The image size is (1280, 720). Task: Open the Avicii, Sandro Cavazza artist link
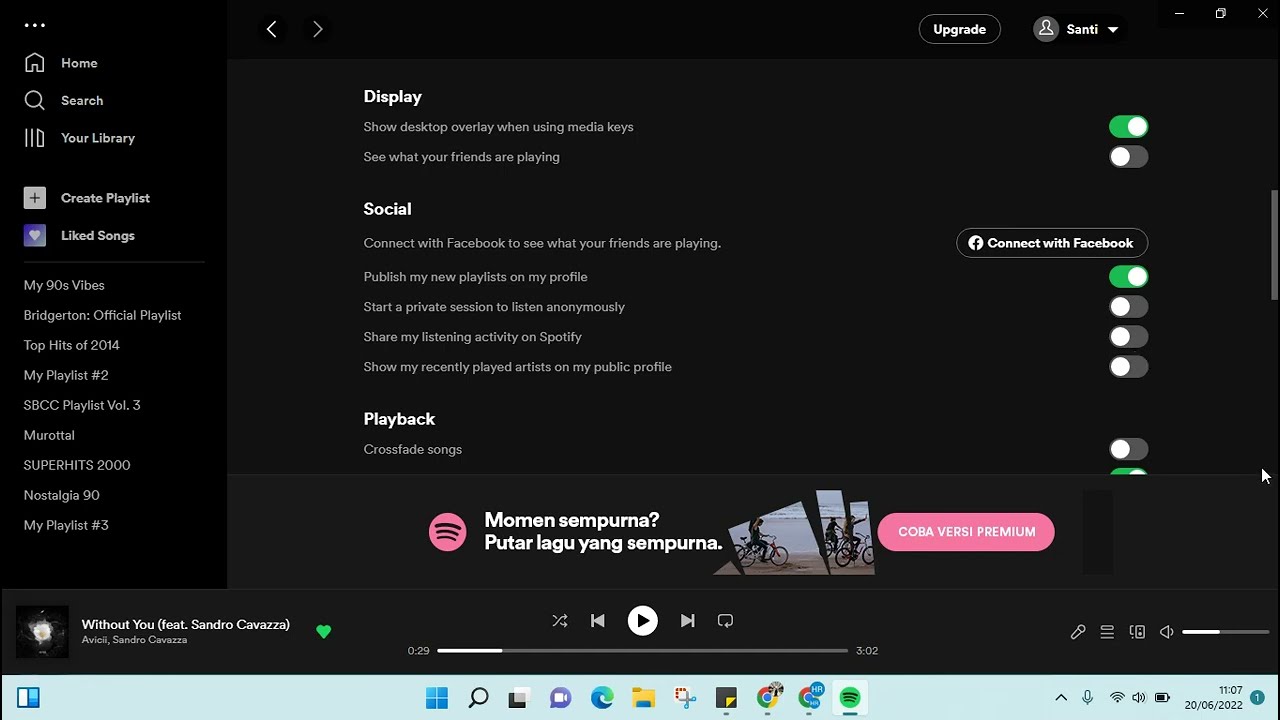pos(134,640)
